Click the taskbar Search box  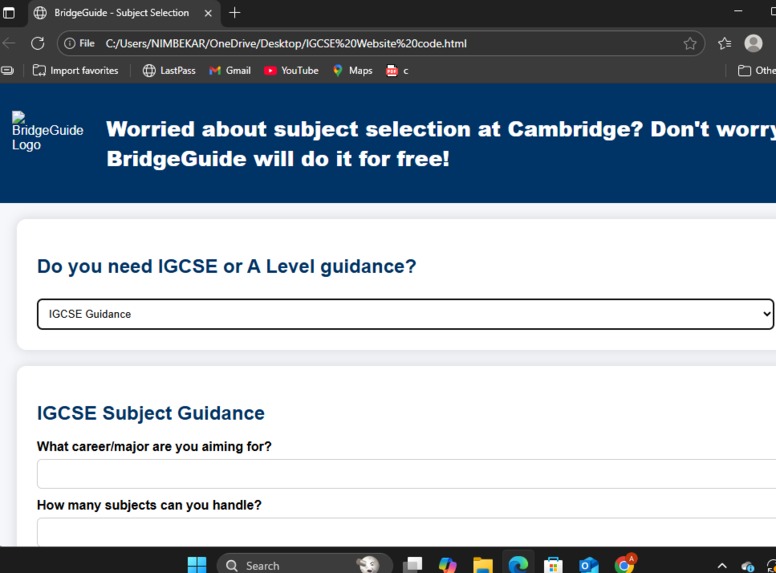click(x=305, y=565)
